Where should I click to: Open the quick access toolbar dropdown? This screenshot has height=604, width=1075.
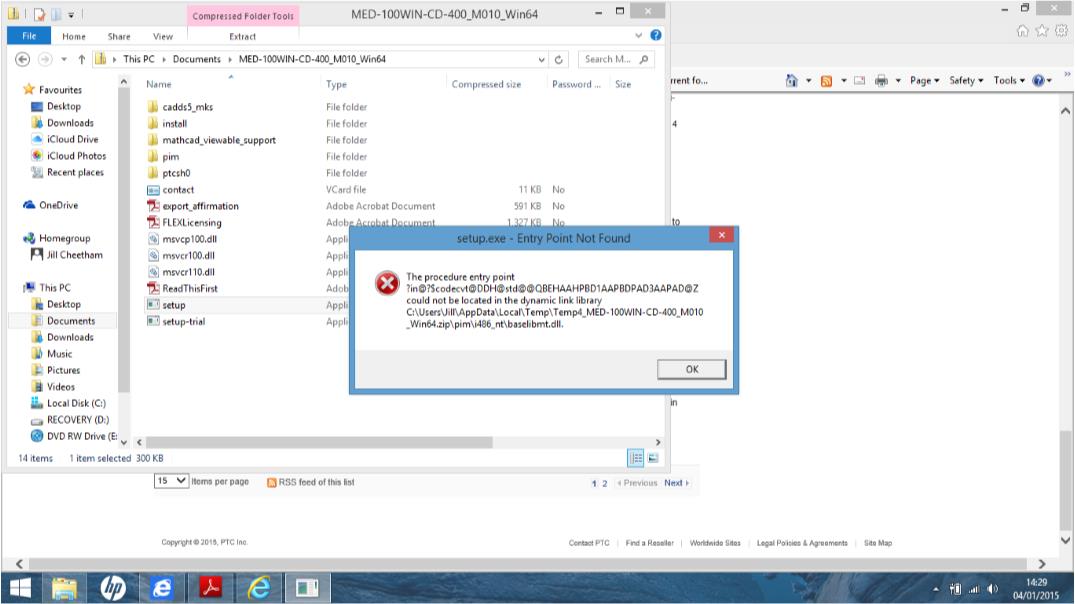[71, 14]
